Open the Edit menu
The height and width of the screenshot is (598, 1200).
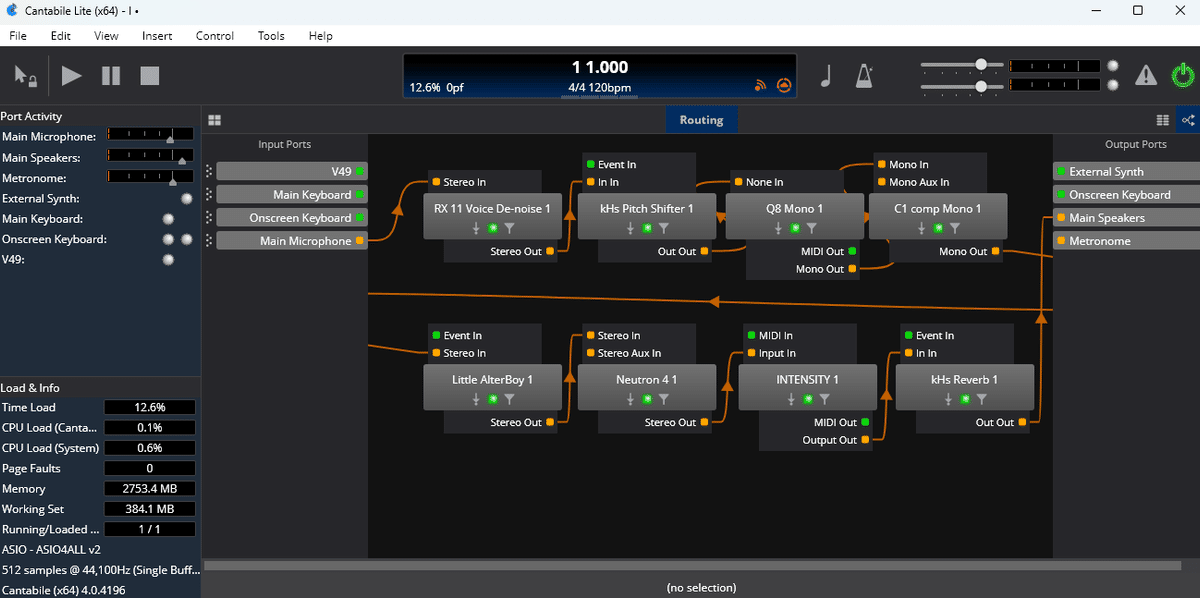click(61, 36)
